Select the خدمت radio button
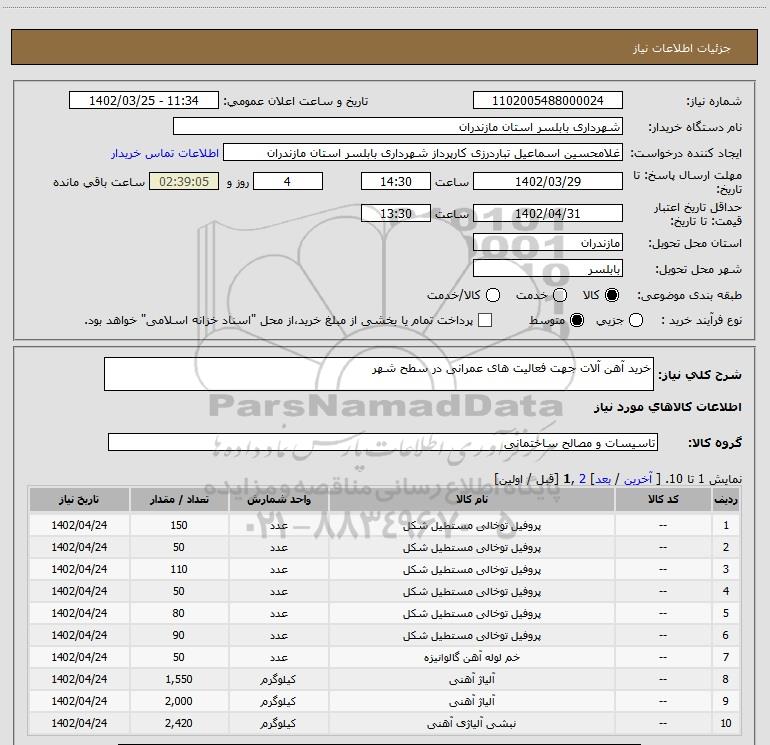The width and height of the screenshot is (770, 745). point(560,295)
